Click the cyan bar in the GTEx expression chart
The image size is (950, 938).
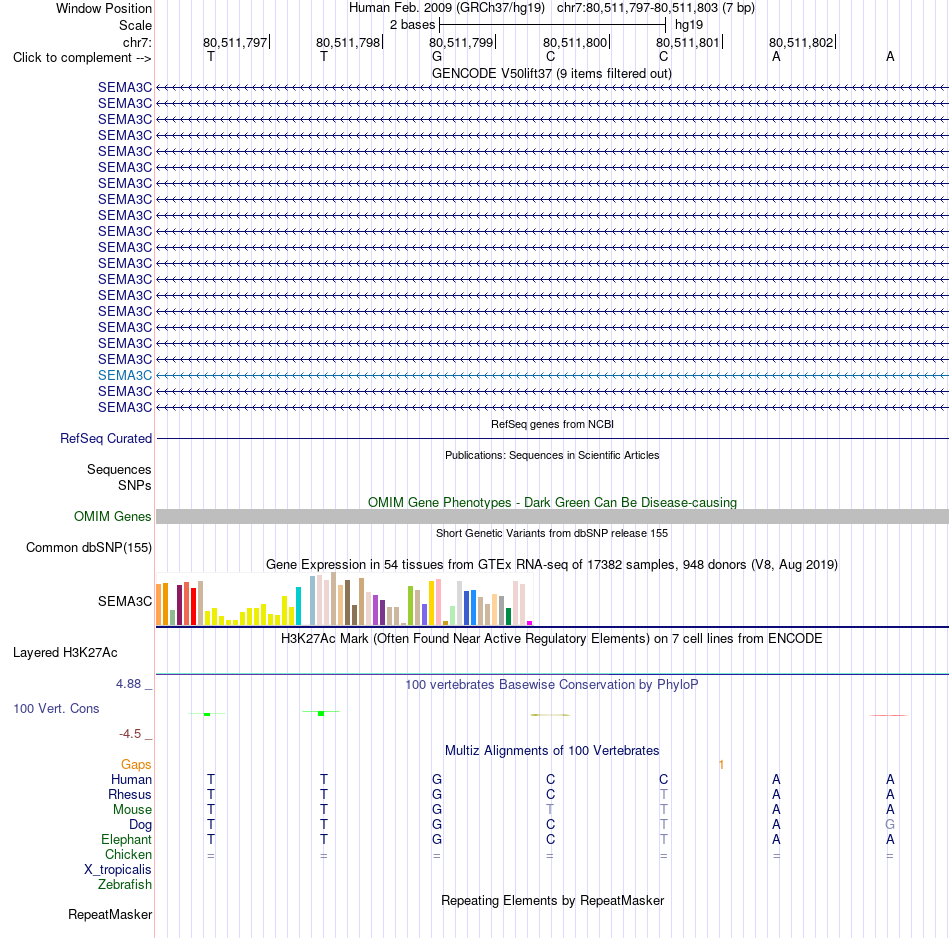[298, 606]
